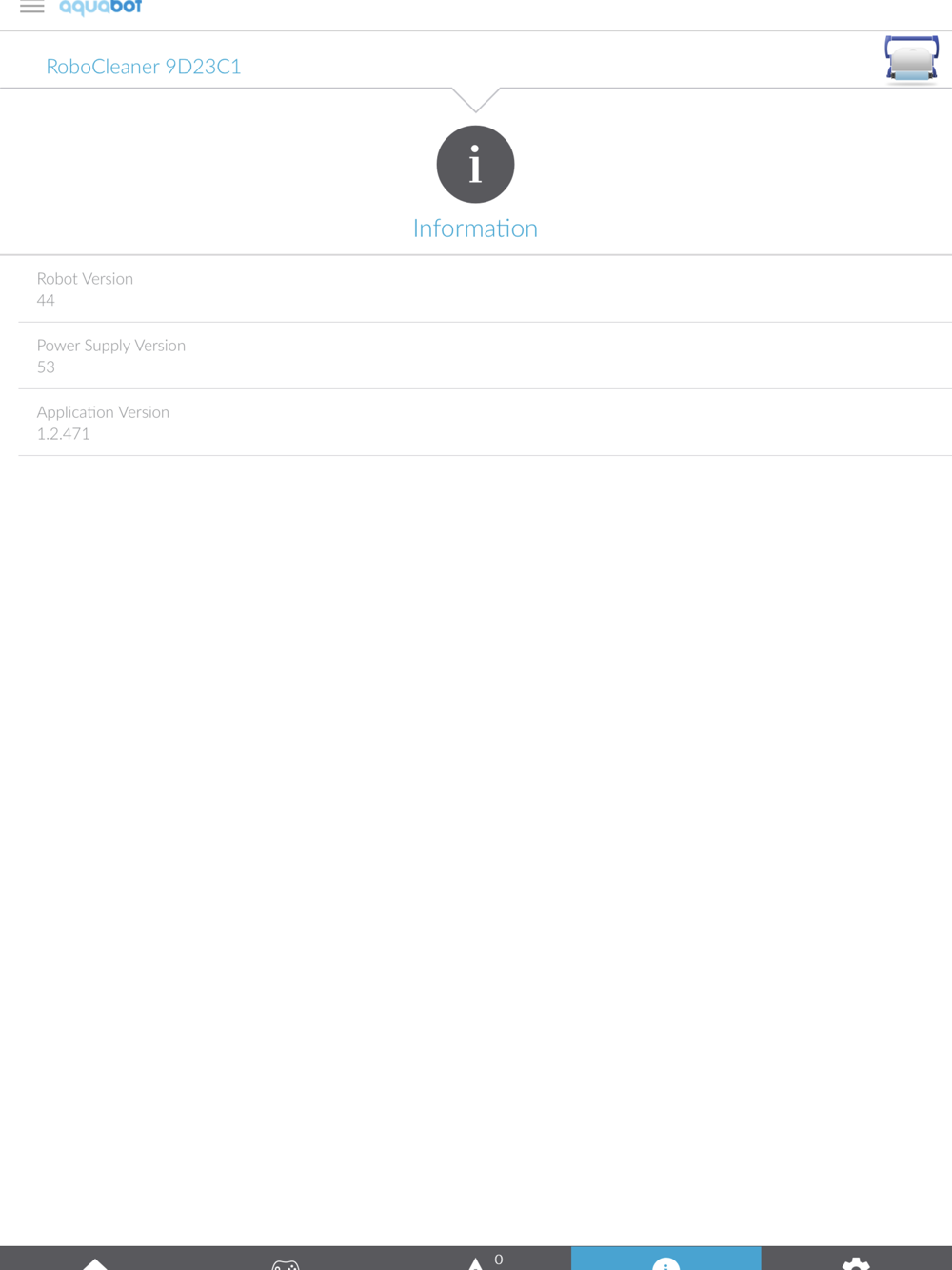Click the empty area below version list
The image size is (952, 1270).
coord(476,847)
